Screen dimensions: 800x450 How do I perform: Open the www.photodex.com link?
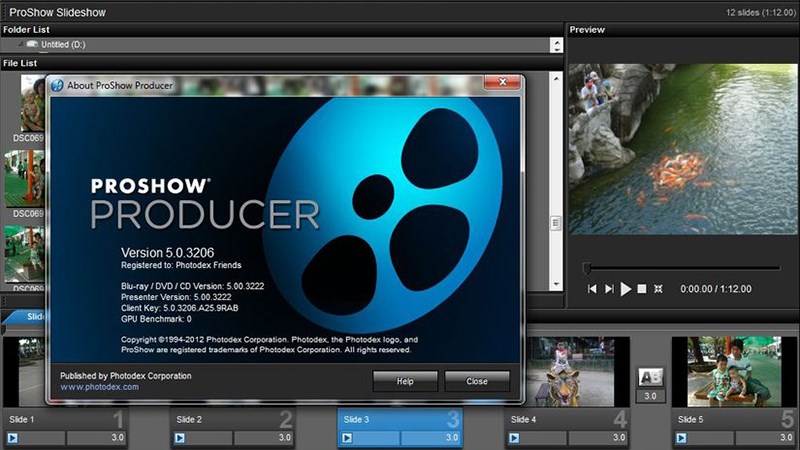pos(99,386)
